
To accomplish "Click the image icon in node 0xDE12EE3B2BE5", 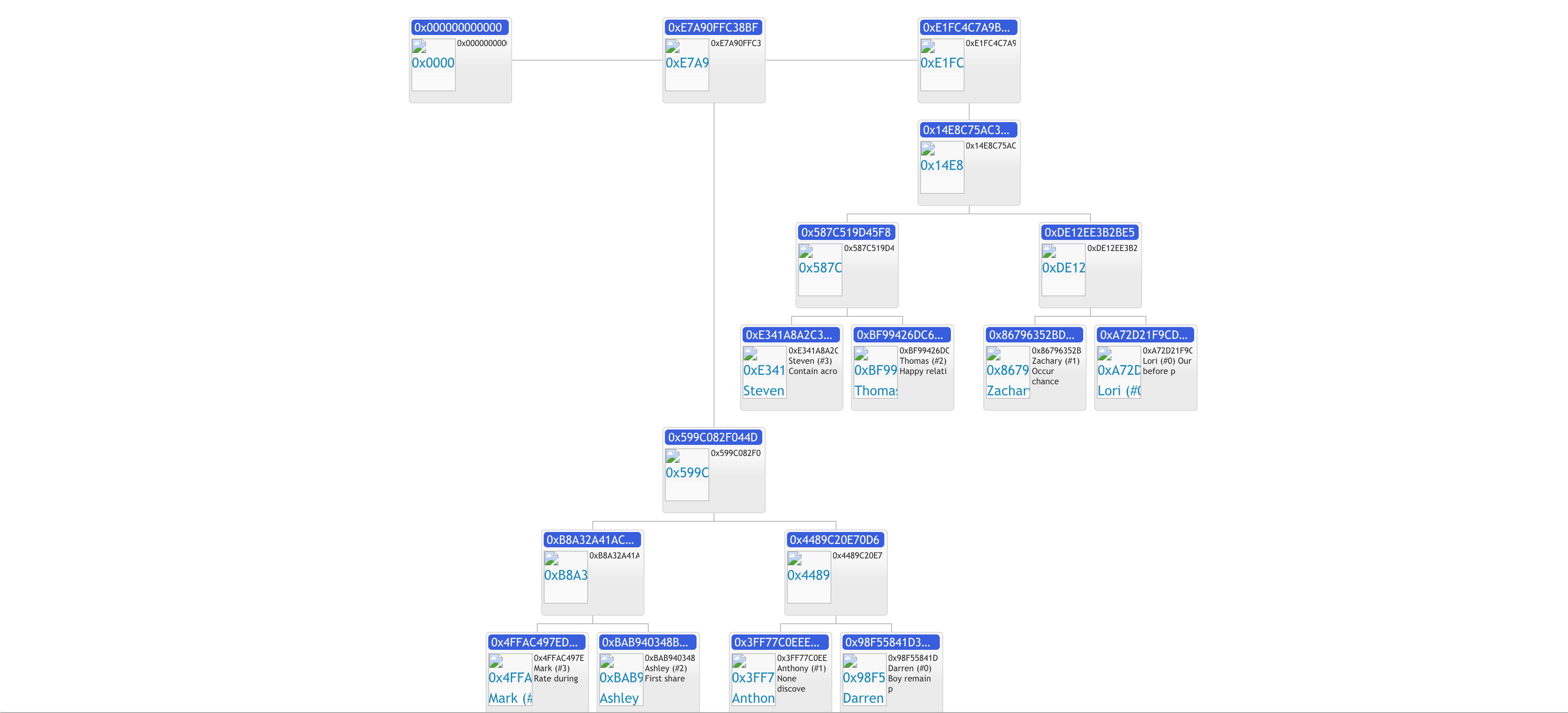I will coord(1049,251).
